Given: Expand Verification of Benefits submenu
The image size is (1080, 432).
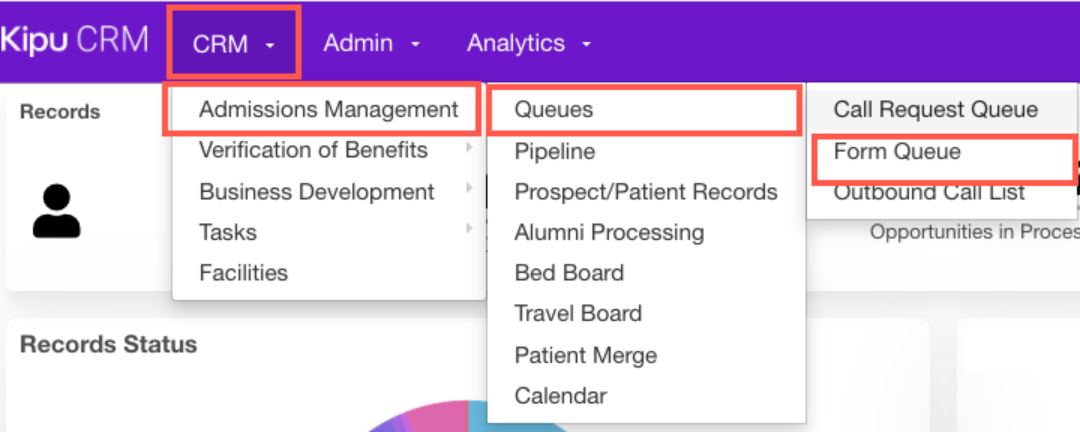Looking at the screenshot, I should [x=313, y=150].
